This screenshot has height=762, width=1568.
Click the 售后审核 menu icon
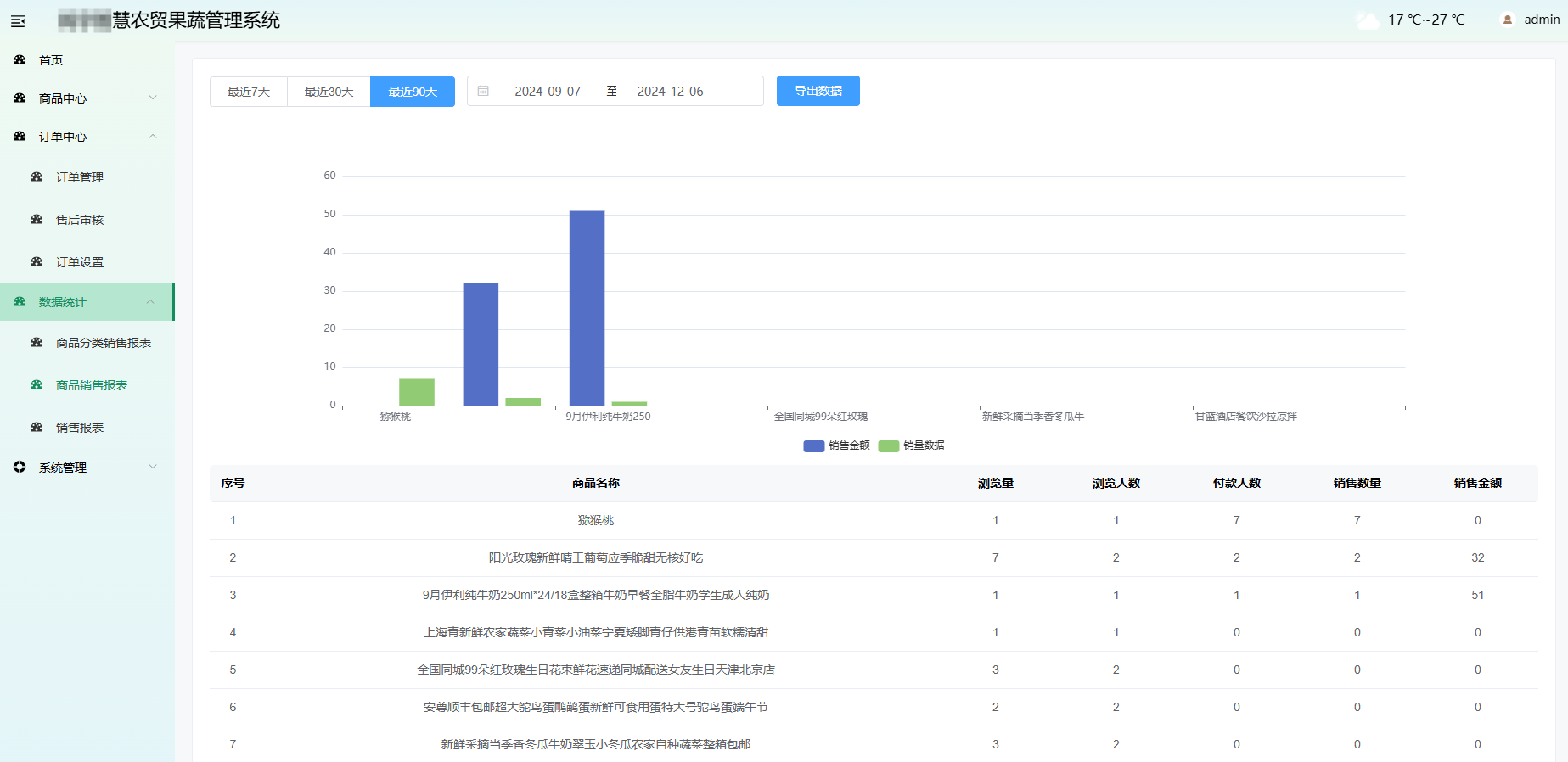pyautogui.click(x=37, y=220)
